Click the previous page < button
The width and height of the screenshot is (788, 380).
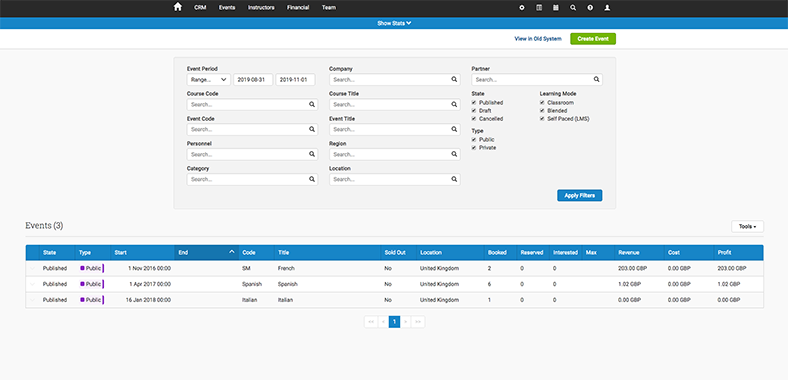(383, 322)
